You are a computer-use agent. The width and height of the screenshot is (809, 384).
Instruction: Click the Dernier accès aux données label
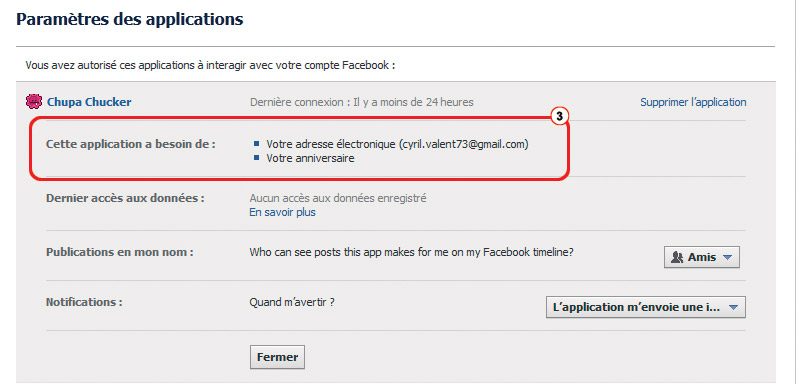125,198
